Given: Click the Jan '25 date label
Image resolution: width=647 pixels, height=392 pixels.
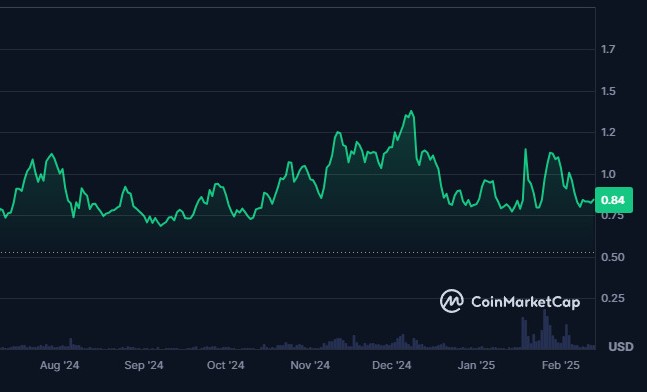Looking at the screenshot, I should (x=476, y=365).
